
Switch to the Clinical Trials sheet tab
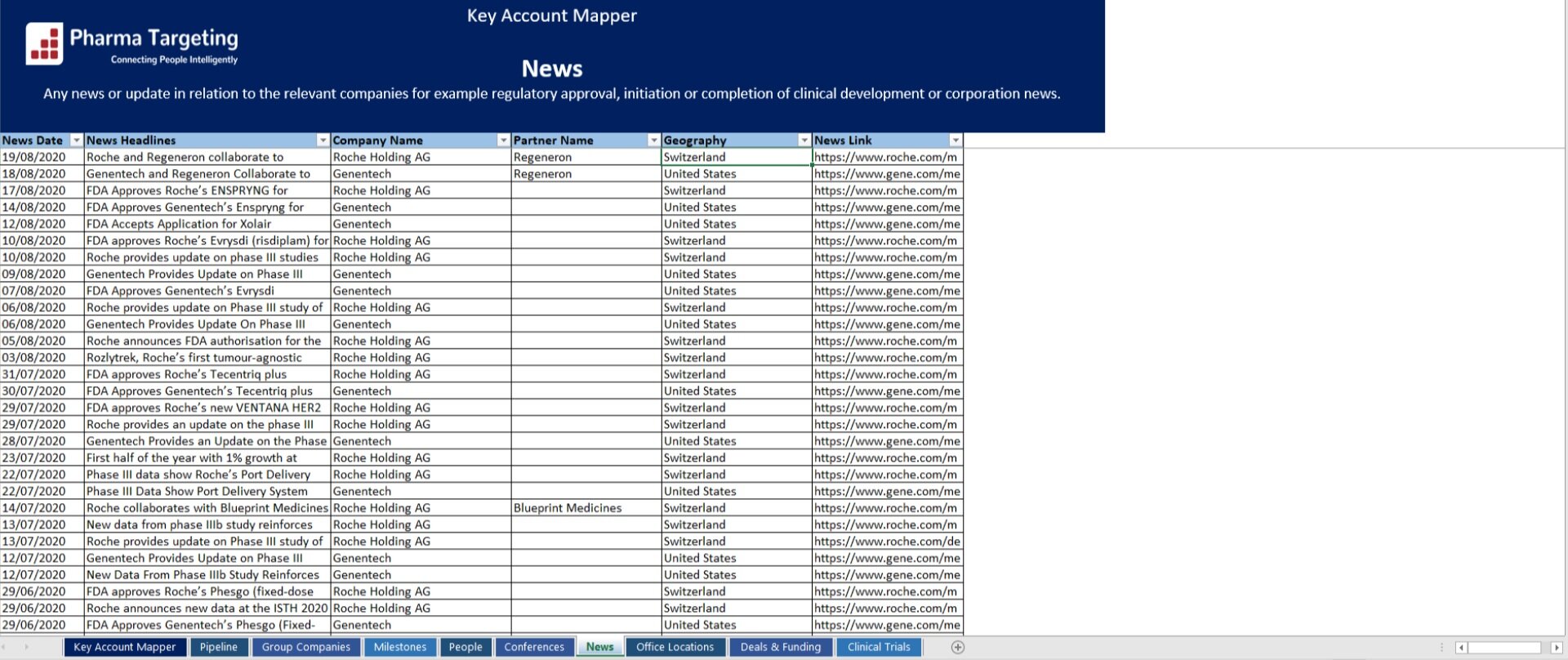(x=879, y=647)
